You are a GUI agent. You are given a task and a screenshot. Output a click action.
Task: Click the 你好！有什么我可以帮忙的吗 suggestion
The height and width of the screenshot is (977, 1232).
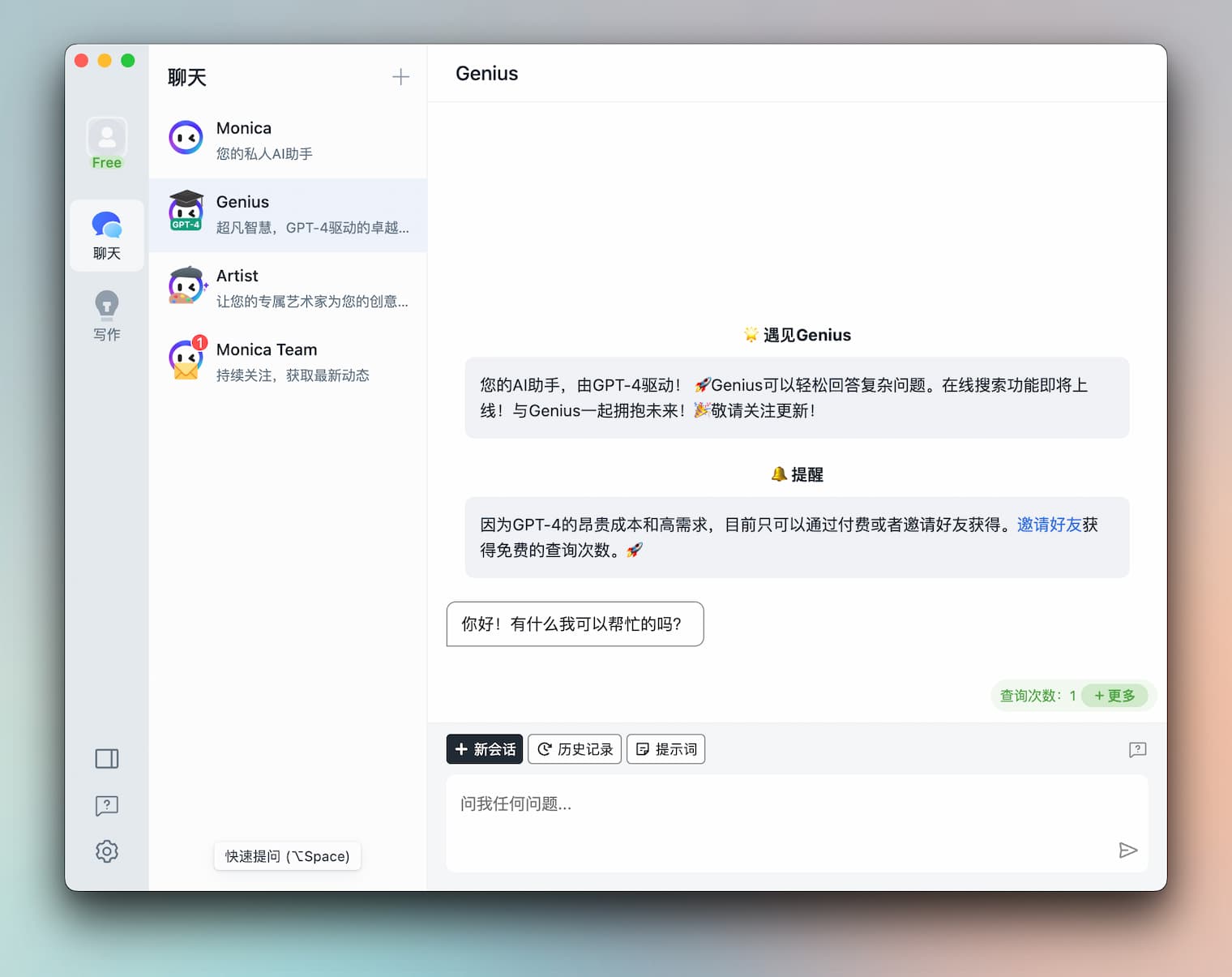[x=575, y=624]
